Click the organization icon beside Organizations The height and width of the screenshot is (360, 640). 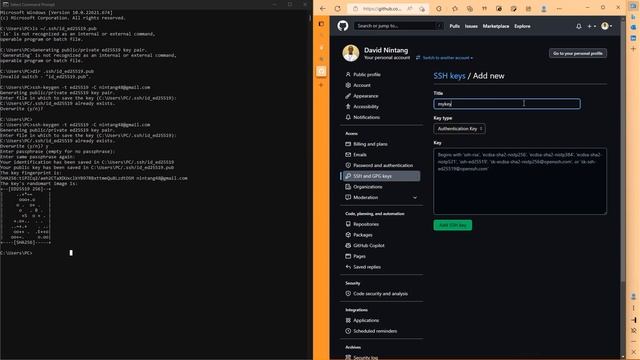pyautogui.click(x=348, y=187)
